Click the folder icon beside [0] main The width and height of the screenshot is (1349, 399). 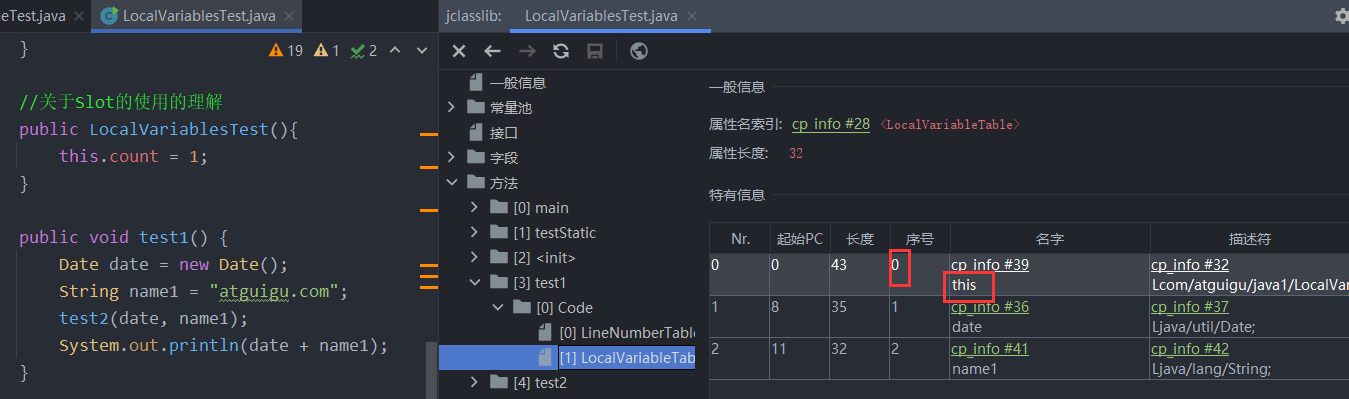(x=499, y=208)
